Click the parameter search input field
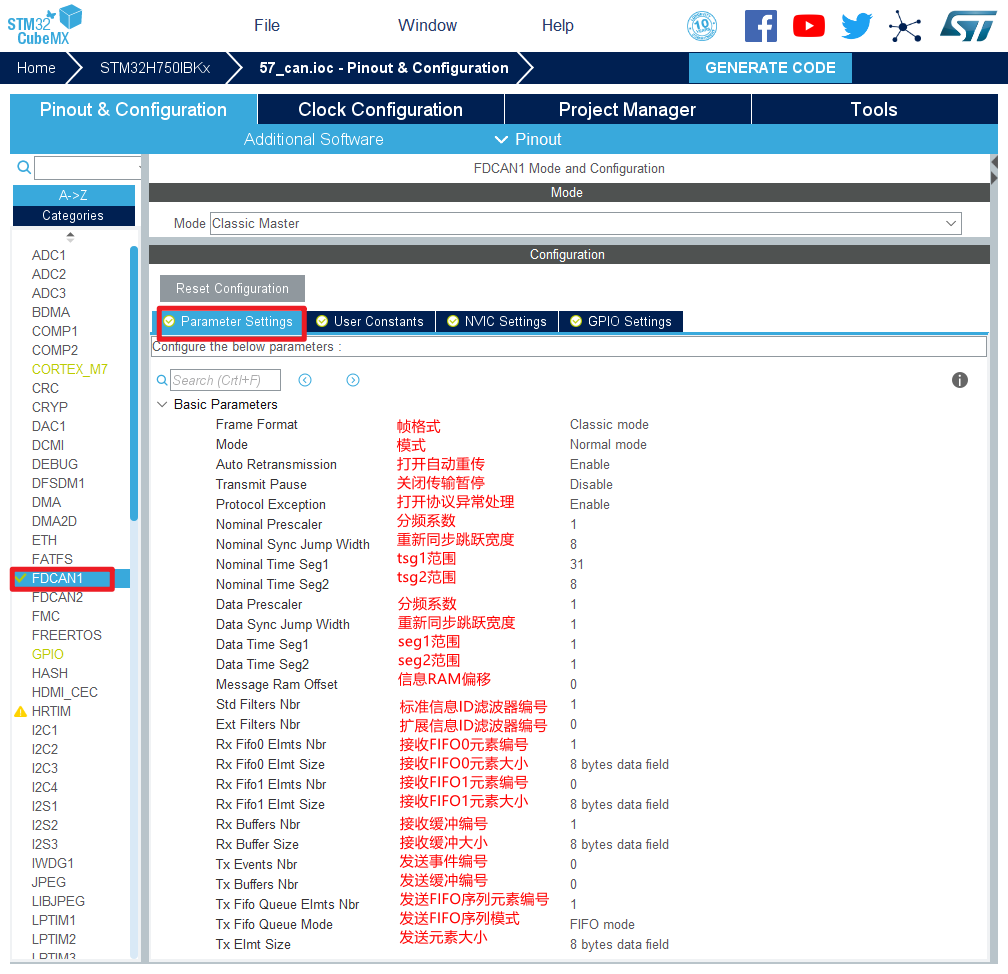This screenshot has width=1008, height=974. pyautogui.click(x=225, y=380)
